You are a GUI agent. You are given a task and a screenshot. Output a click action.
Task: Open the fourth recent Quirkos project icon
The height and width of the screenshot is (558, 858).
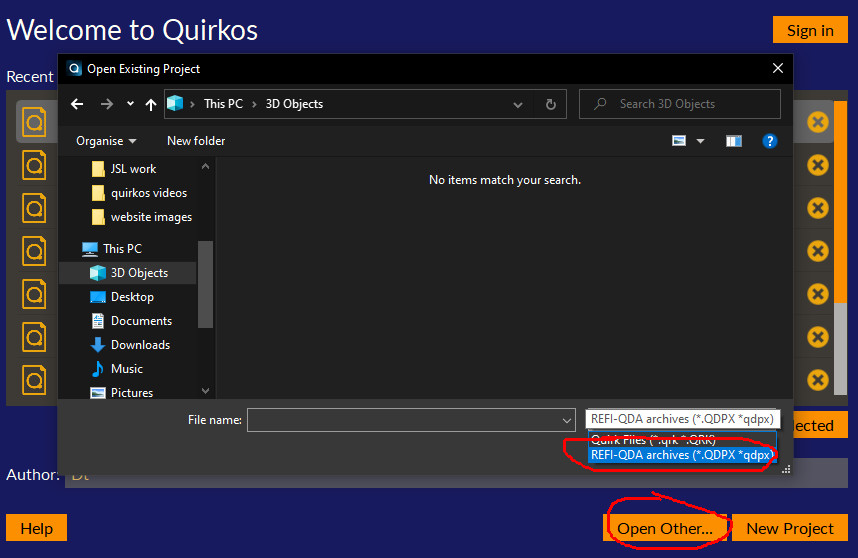[34, 251]
